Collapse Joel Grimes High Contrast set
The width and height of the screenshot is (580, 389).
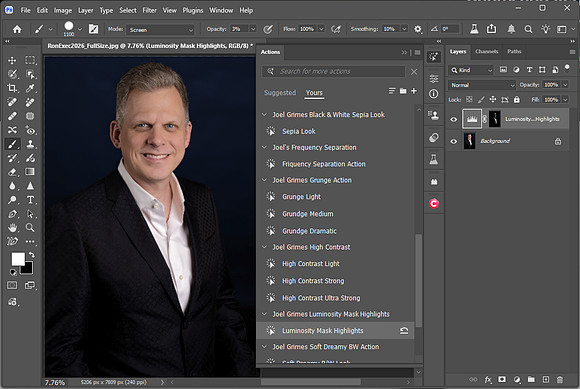click(264, 247)
